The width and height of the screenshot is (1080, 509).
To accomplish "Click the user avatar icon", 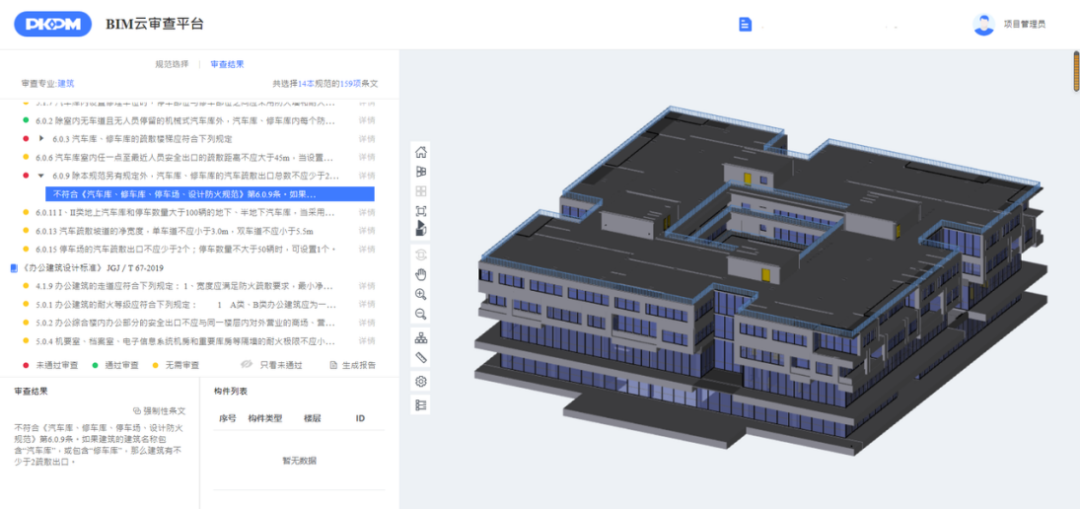I will (984, 24).
